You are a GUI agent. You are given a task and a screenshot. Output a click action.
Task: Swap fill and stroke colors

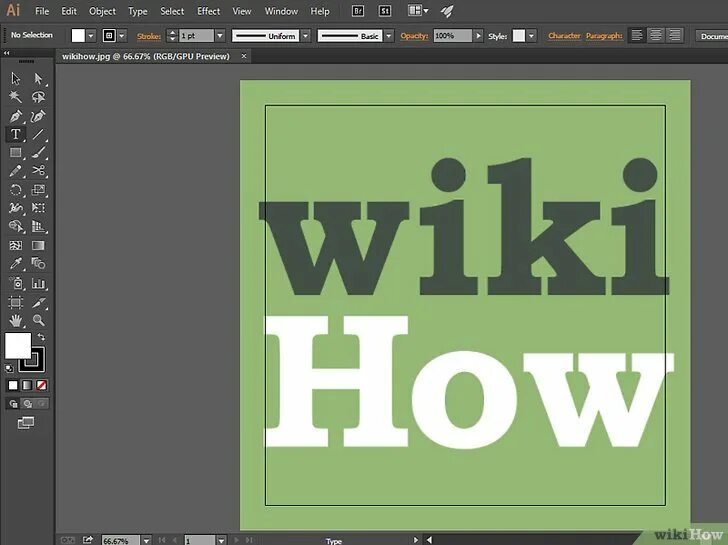click(x=41, y=337)
